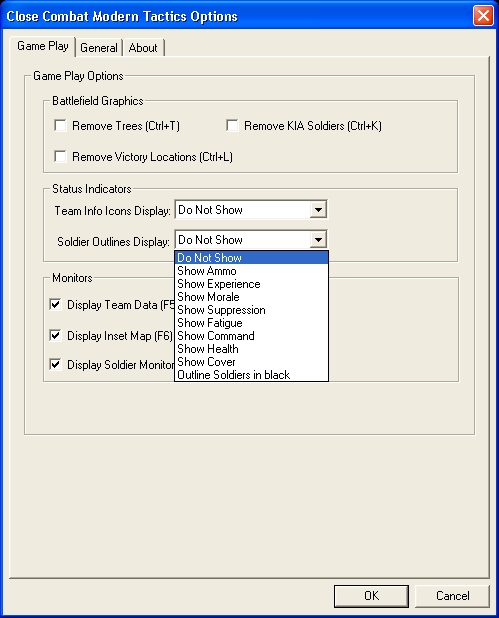The image size is (499, 618).
Task: Disable Display Inset Map checkbox
Action: [56, 335]
